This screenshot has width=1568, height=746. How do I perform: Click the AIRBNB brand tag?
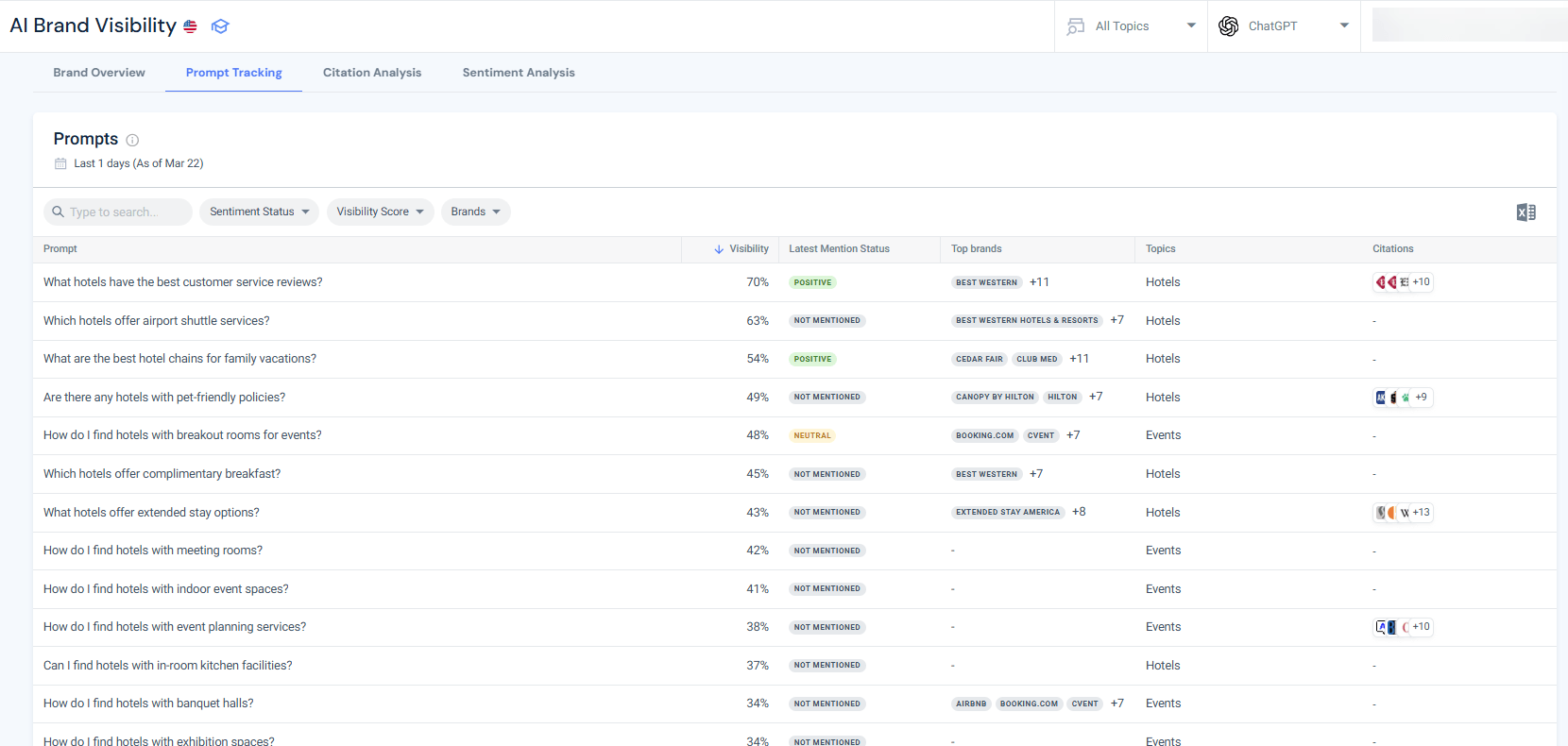point(971,704)
